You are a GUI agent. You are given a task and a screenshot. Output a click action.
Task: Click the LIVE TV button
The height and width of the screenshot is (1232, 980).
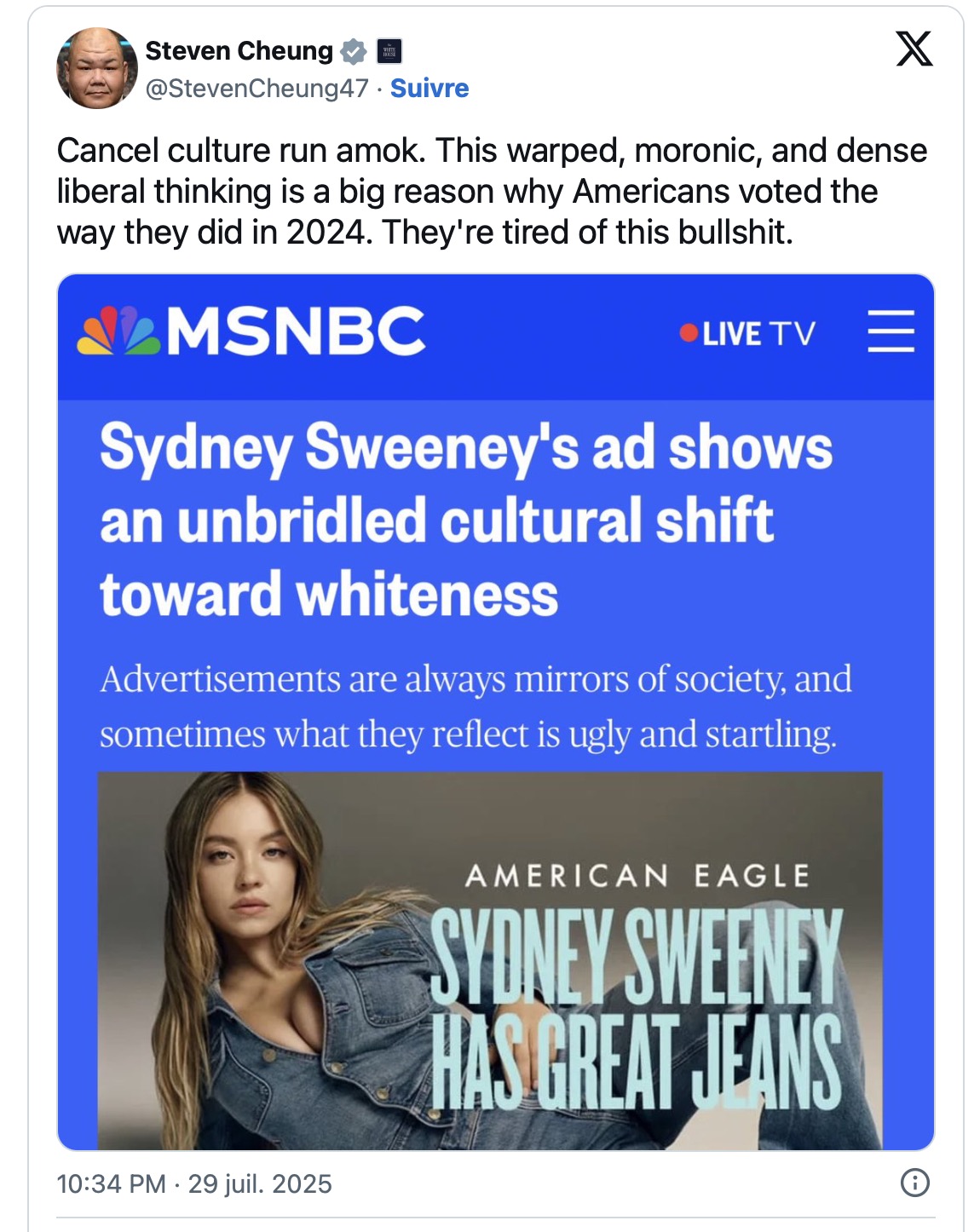(x=747, y=333)
